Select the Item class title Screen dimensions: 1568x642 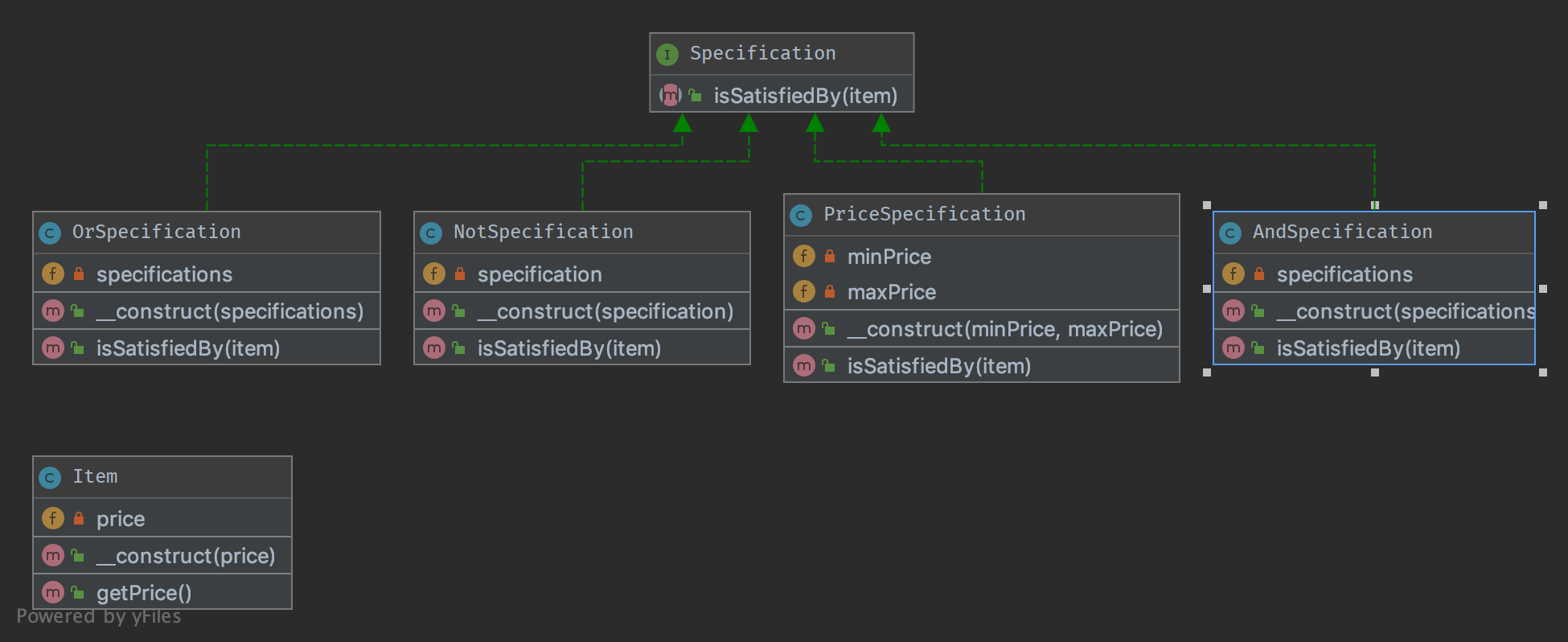pyautogui.click(x=95, y=477)
